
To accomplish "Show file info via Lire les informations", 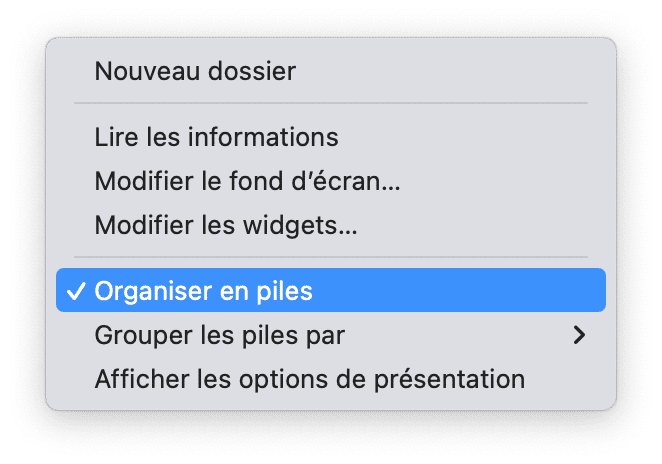I will (x=331, y=137).
